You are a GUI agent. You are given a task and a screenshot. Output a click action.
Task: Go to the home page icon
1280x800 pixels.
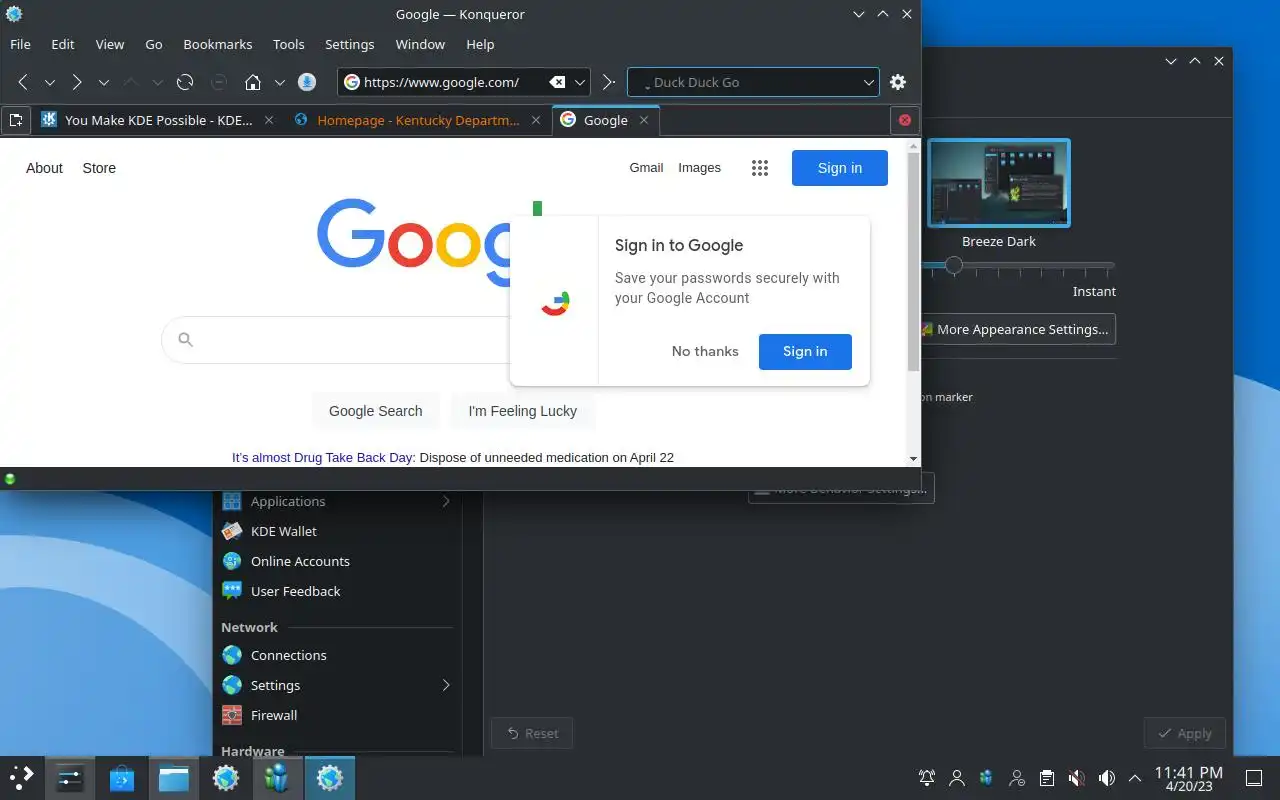[x=253, y=82]
